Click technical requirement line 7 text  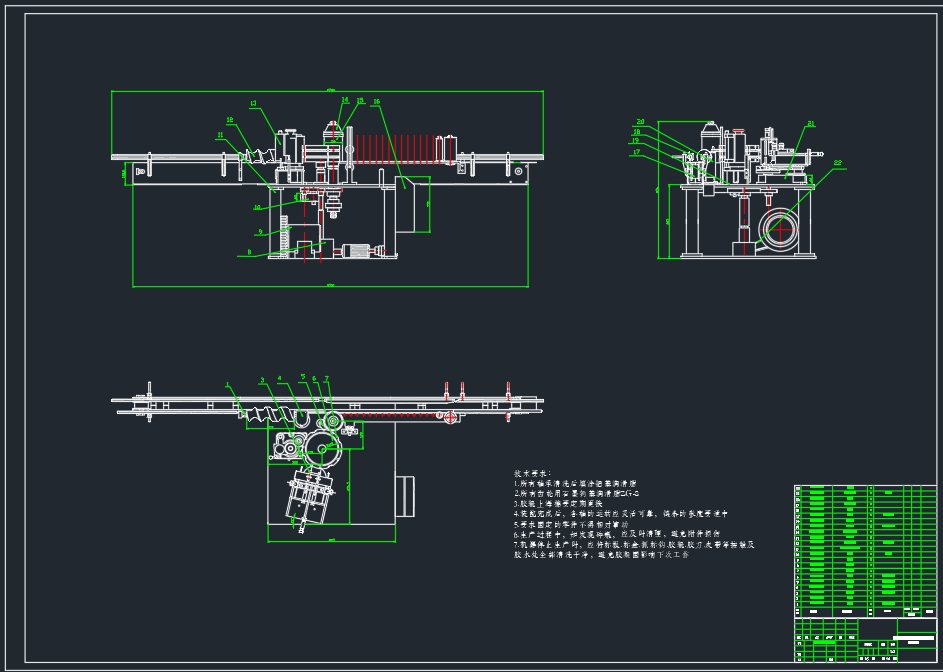point(634,550)
